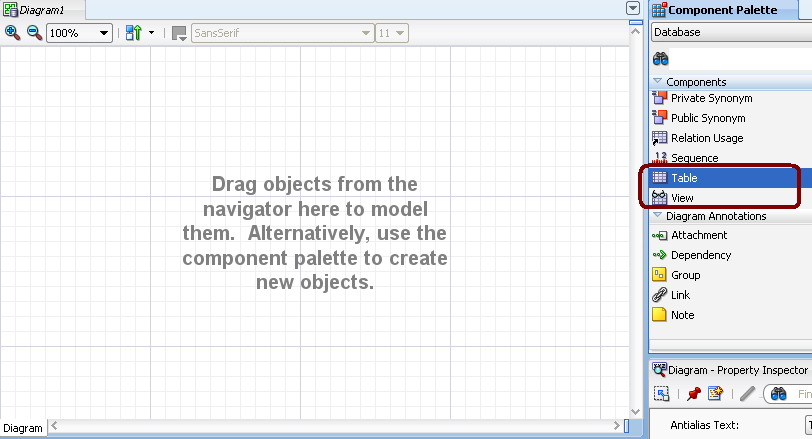Pick the Note annotation
The width and height of the screenshot is (812, 439).
[682, 315]
